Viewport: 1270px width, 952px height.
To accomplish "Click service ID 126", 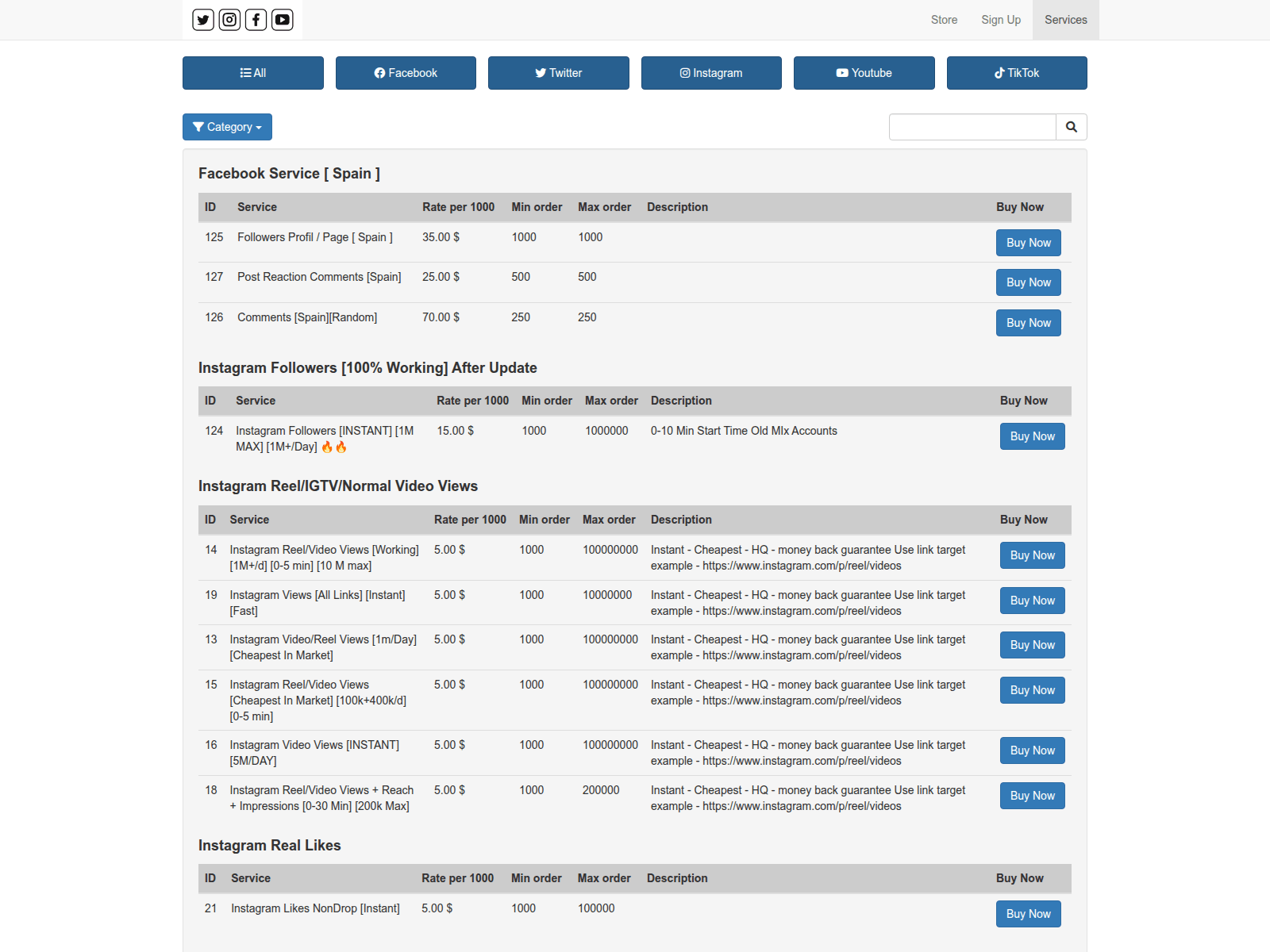I will click(214, 317).
